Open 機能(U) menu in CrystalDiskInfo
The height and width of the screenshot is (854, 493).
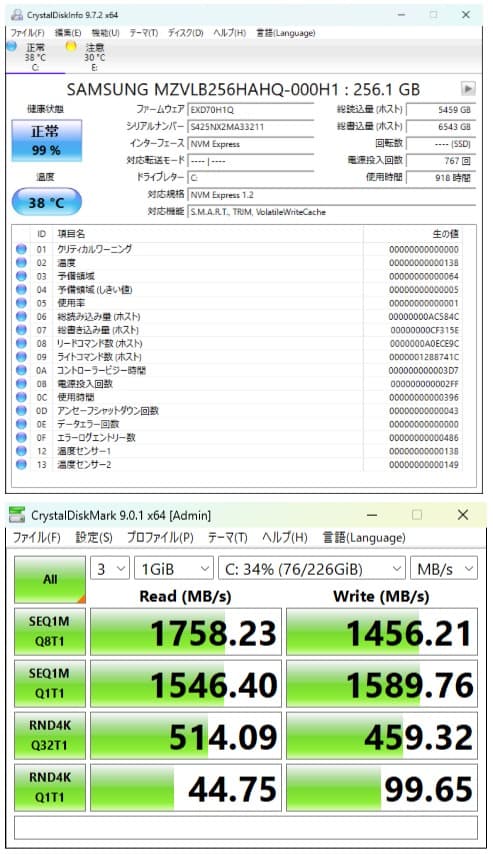105,33
